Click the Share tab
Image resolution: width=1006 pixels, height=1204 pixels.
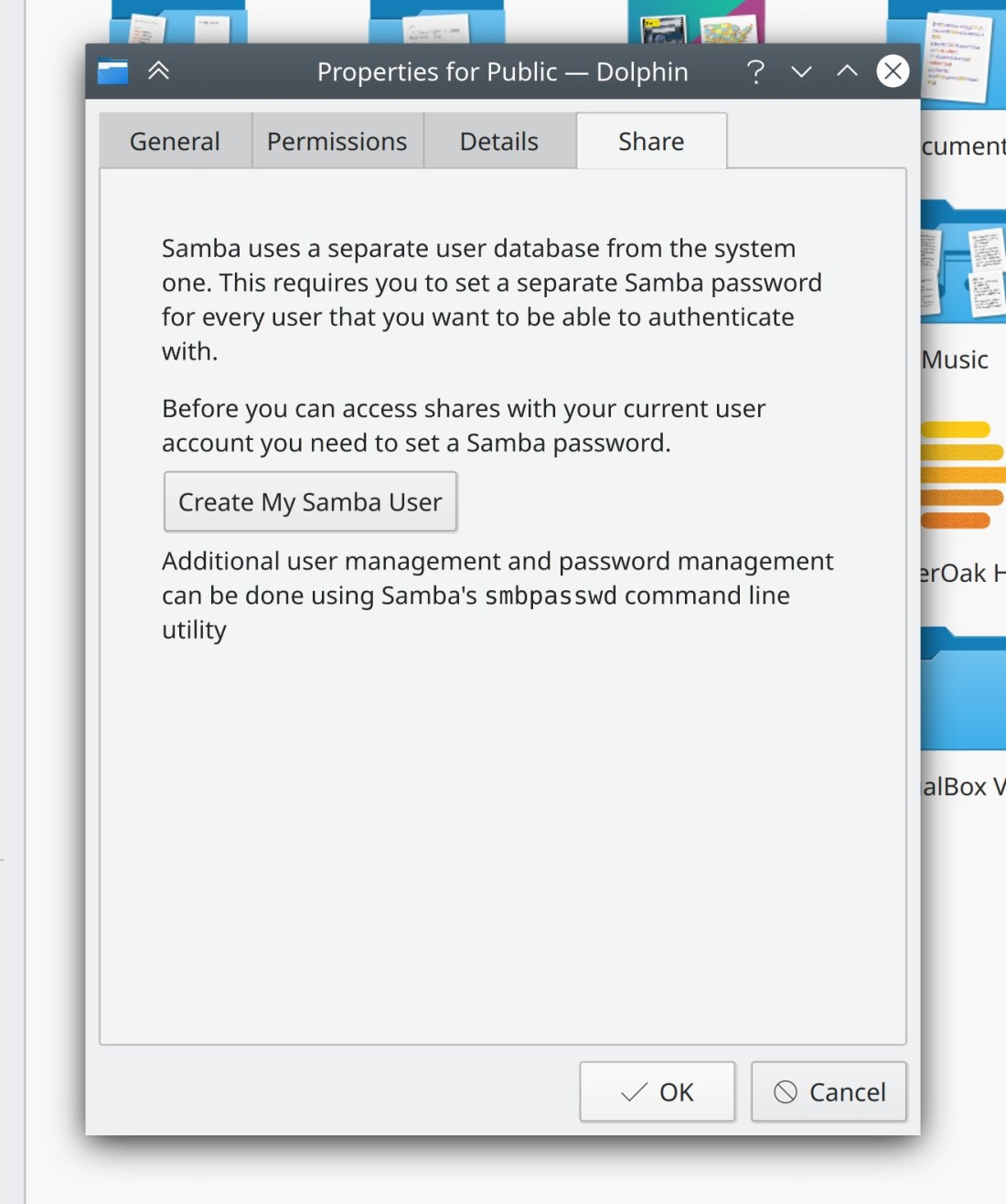click(x=651, y=142)
